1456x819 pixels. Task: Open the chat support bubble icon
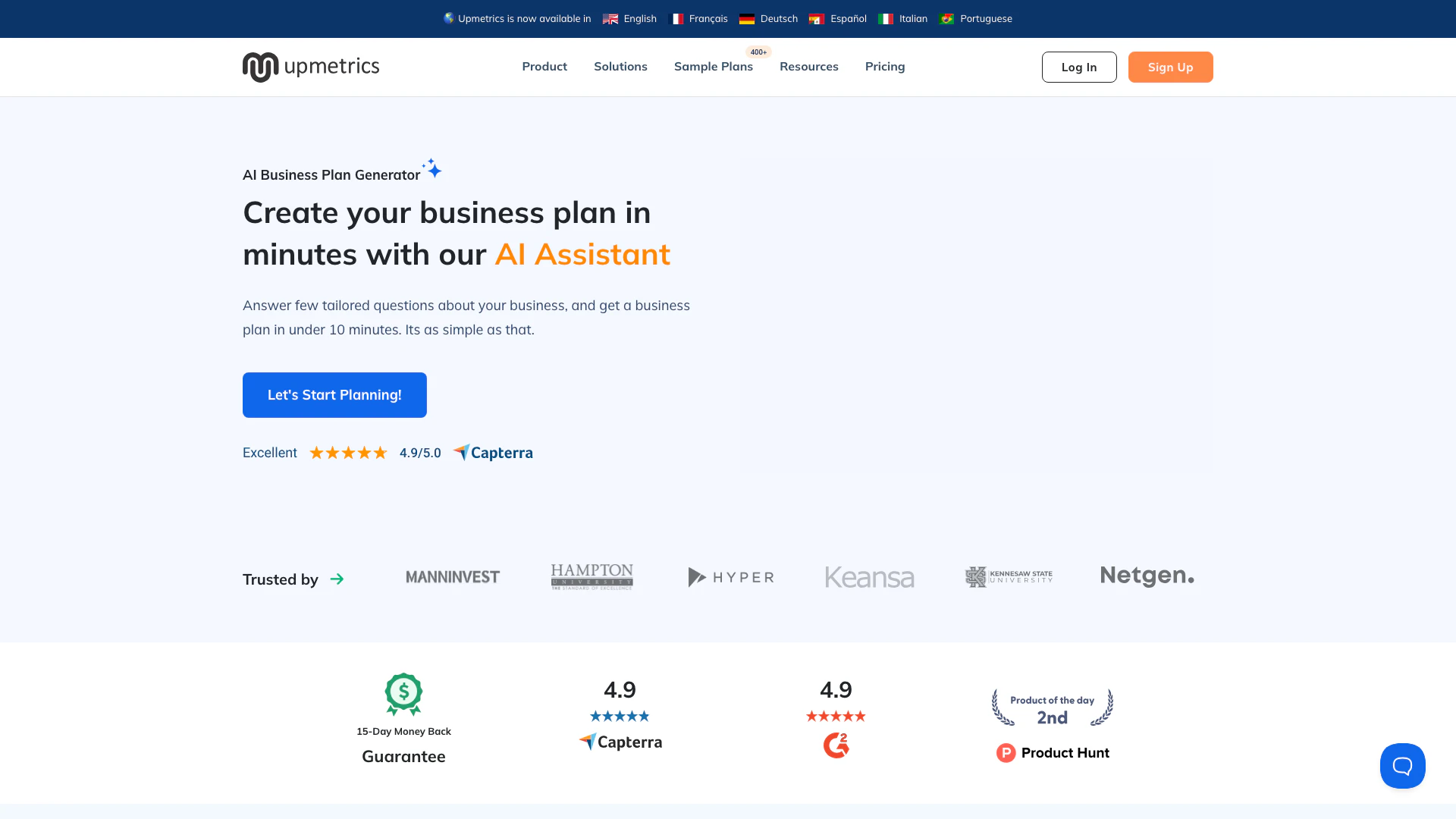click(x=1402, y=766)
